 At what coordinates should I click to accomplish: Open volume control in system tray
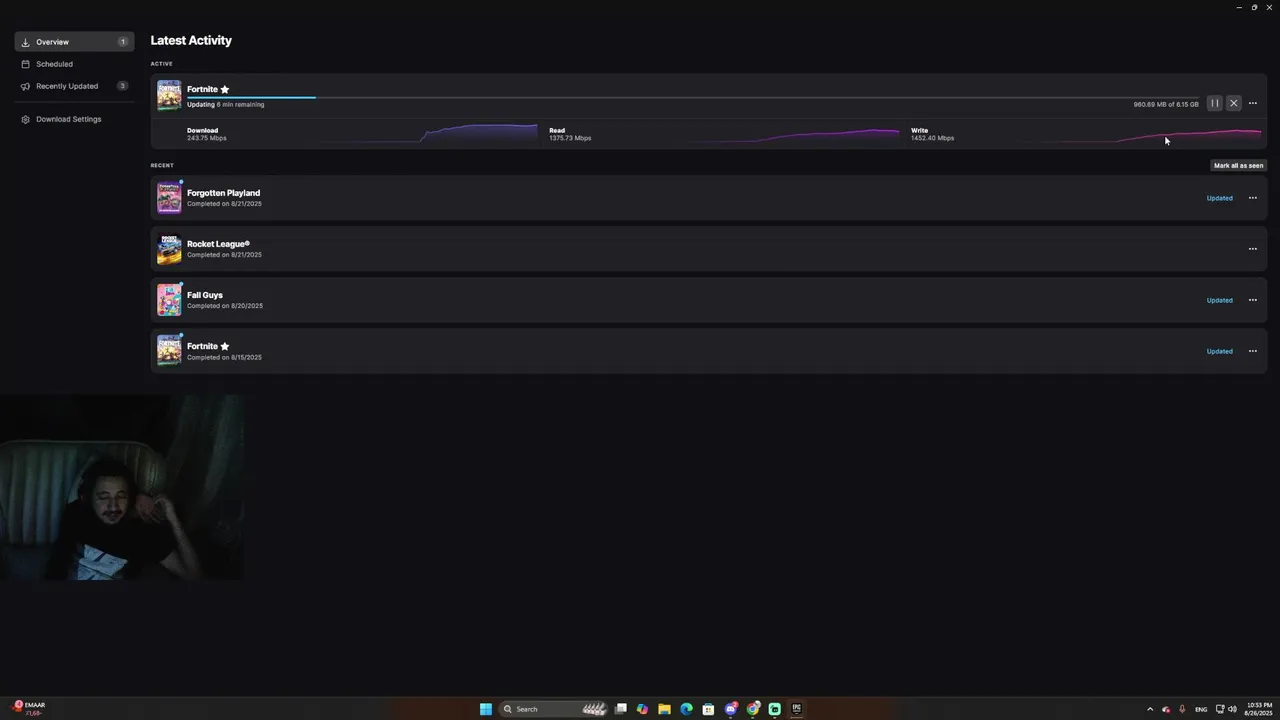tap(1232, 709)
